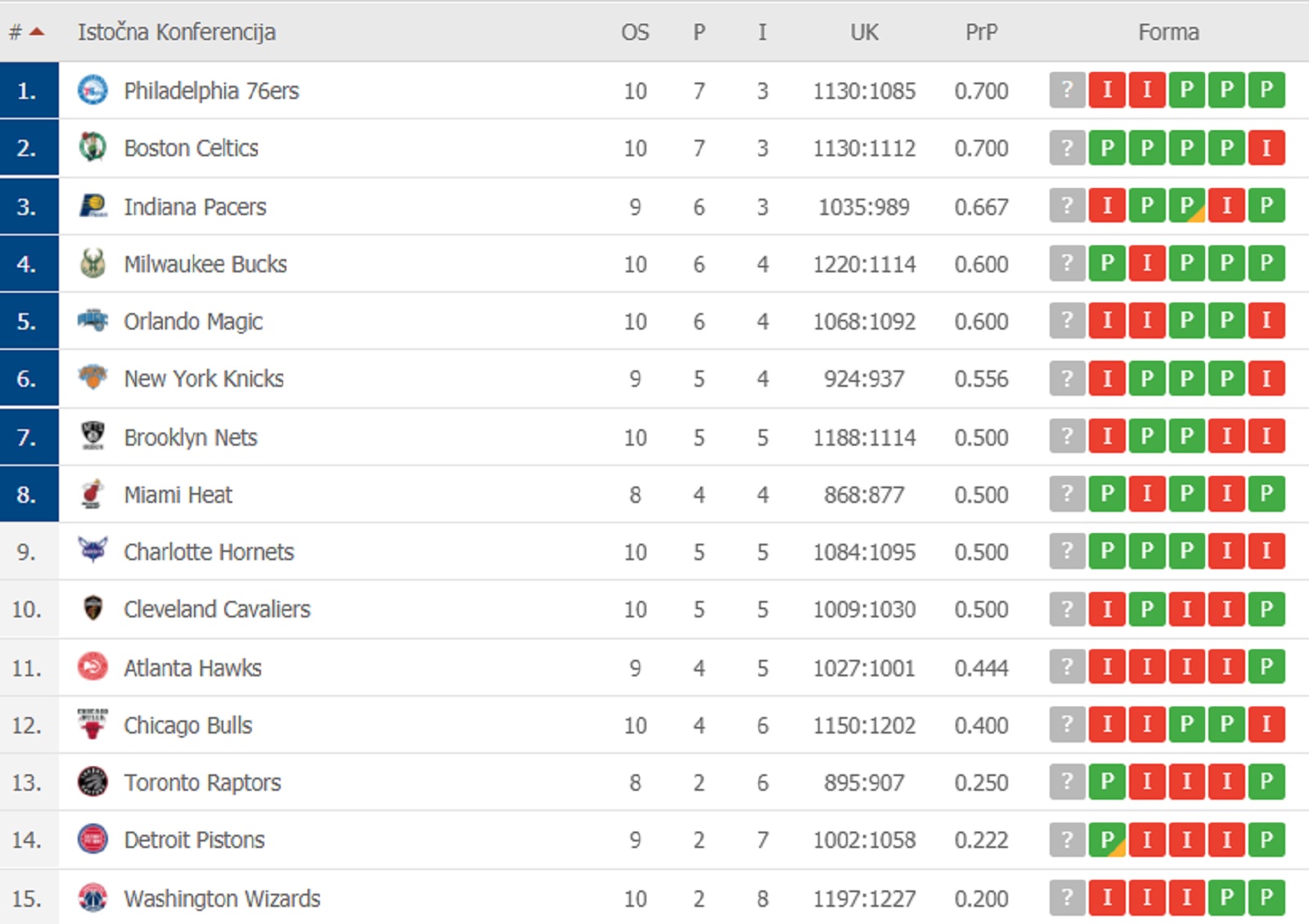Click the Boston Celtics logo icon
1309x924 pixels.
[92, 147]
